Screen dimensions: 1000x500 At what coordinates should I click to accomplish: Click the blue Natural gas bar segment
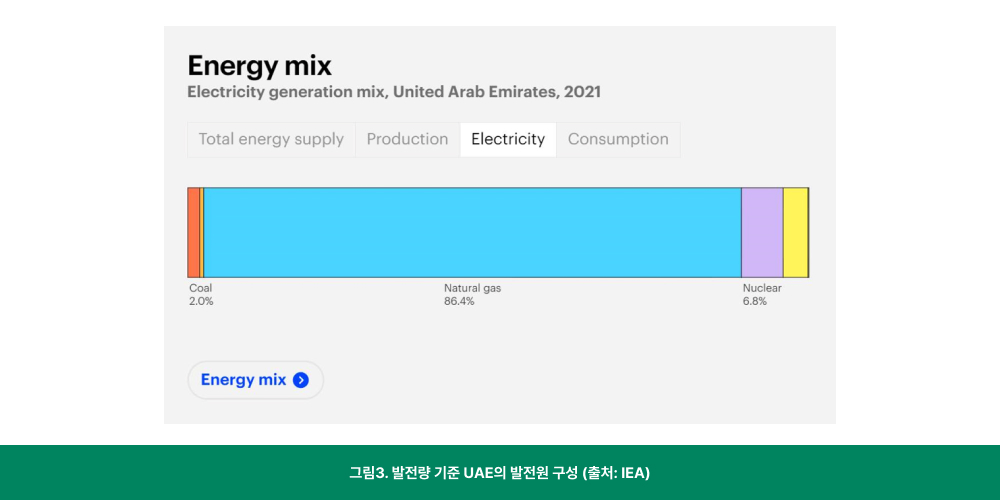pyautogui.click(x=472, y=233)
